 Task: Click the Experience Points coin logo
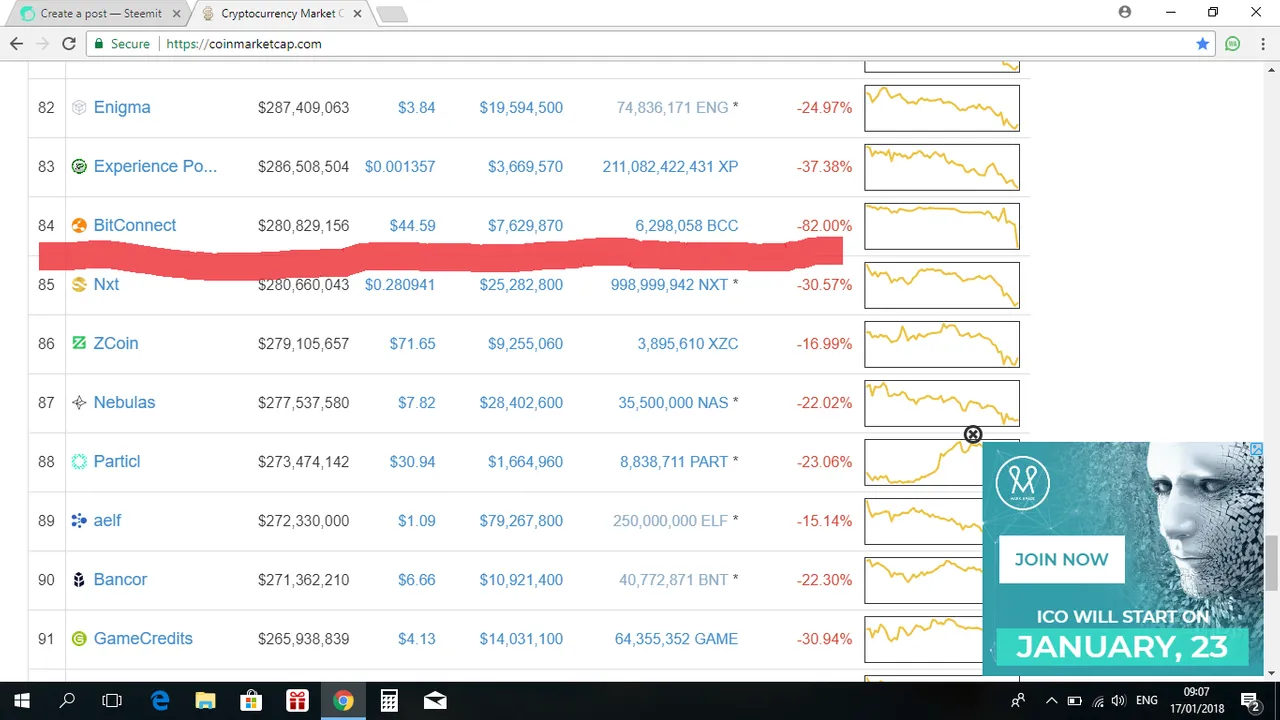(79, 166)
